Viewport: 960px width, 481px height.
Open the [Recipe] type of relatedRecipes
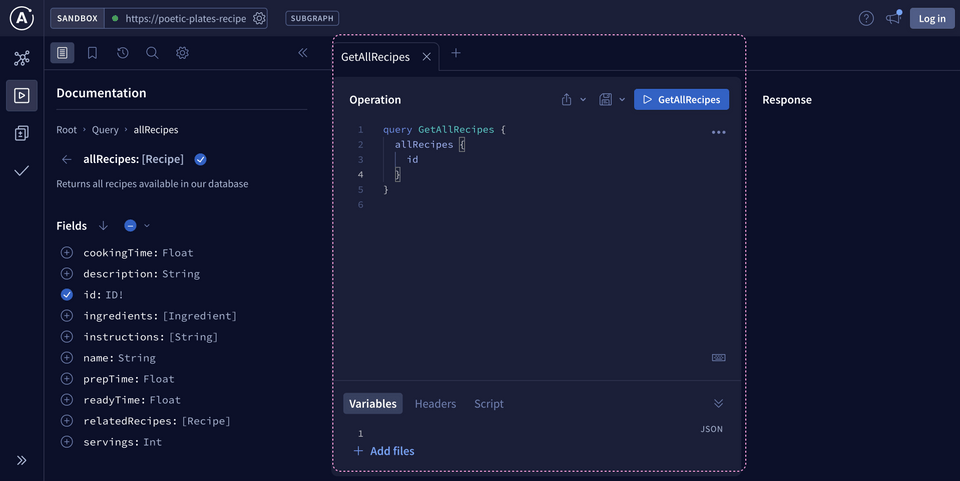click(x=206, y=421)
